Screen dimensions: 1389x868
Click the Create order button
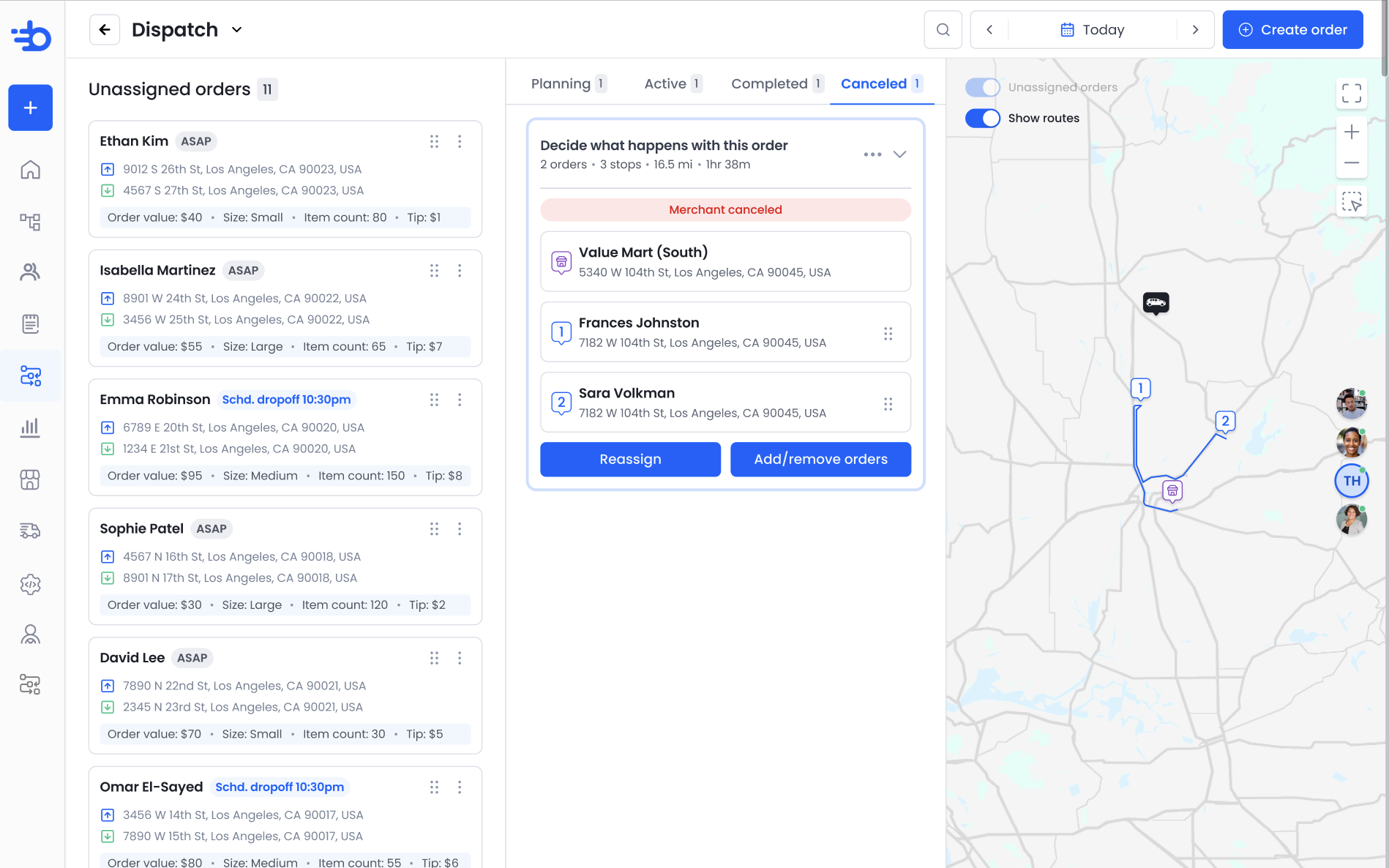pyautogui.click(x=1292, y=30)
